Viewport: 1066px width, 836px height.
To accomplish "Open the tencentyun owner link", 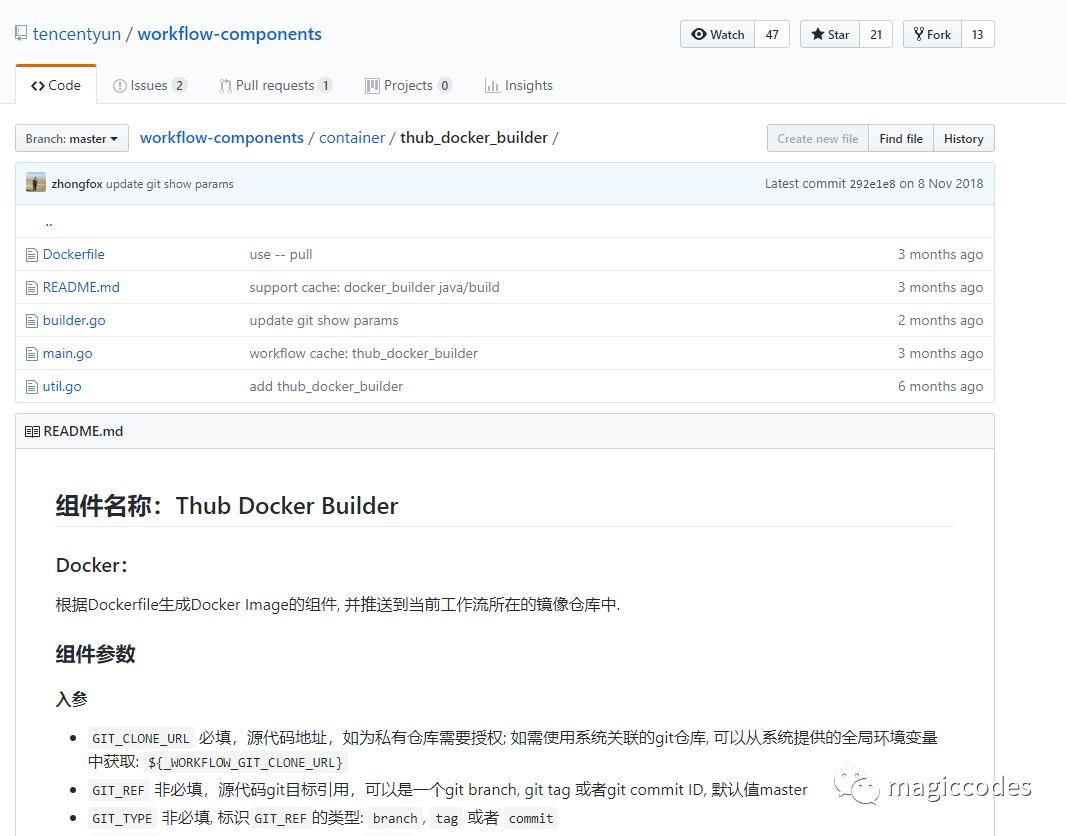I will pos(77,34).
